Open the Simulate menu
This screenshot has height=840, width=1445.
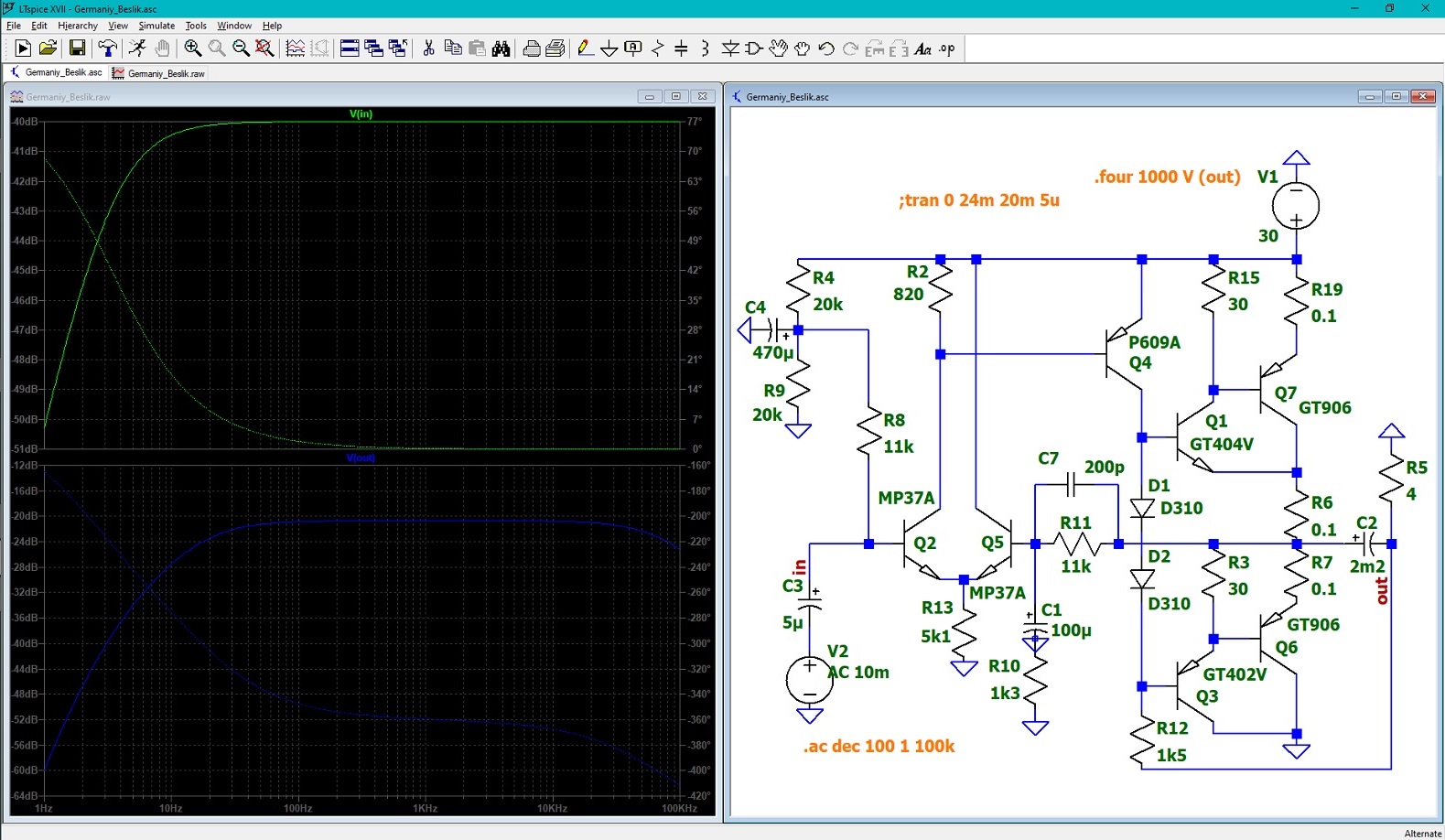156,26
